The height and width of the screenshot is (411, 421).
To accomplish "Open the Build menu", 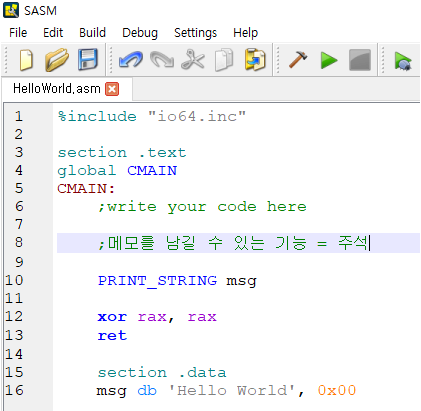I will click(92, 33).
